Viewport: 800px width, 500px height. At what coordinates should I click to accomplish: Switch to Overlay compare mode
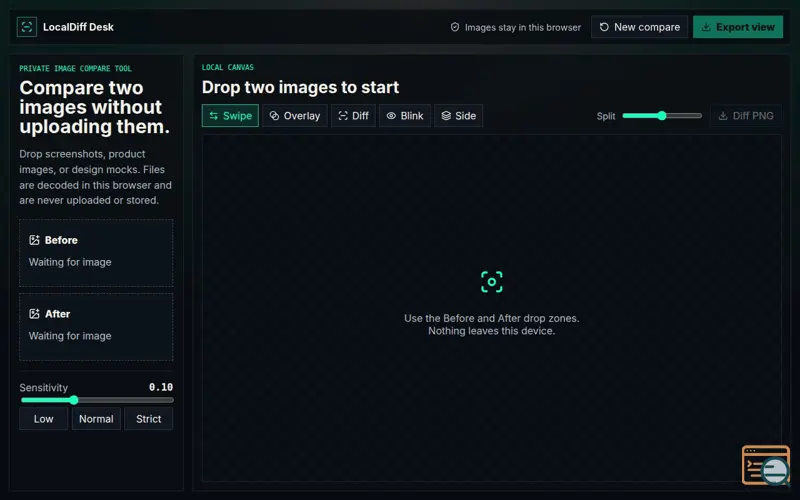pos(295,116)
